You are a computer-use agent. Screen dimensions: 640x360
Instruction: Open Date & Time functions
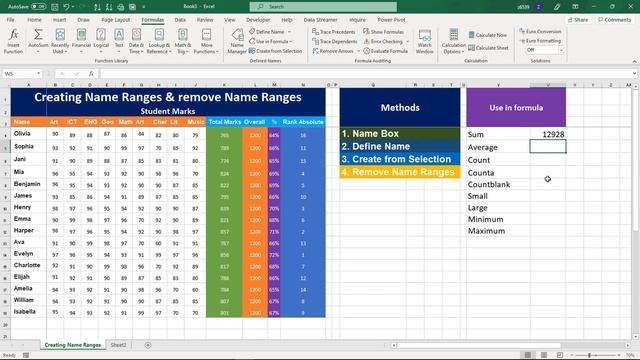[x=136, y=41]
